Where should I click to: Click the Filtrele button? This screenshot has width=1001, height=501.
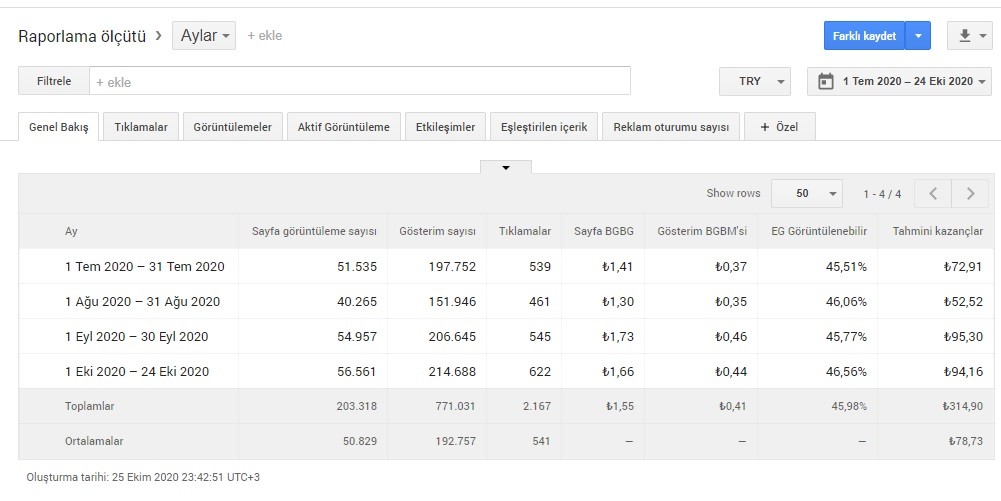point(54,81)
